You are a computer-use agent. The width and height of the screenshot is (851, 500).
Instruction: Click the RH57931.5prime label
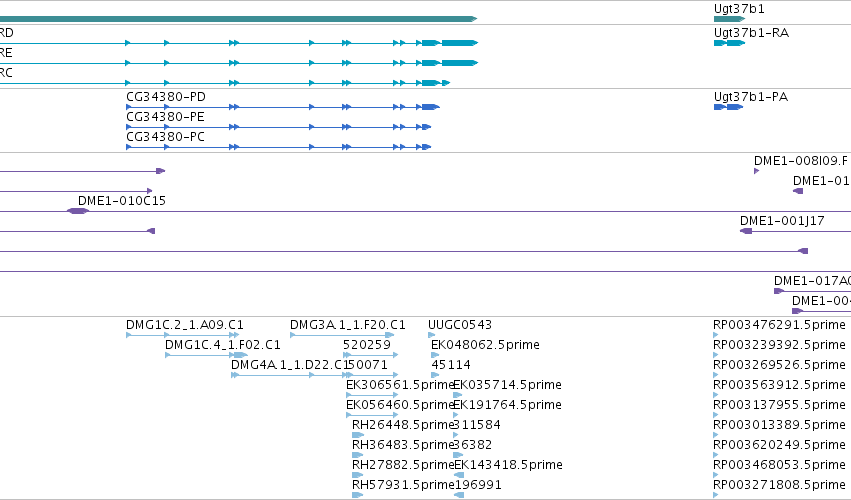[x=403, y=485]
